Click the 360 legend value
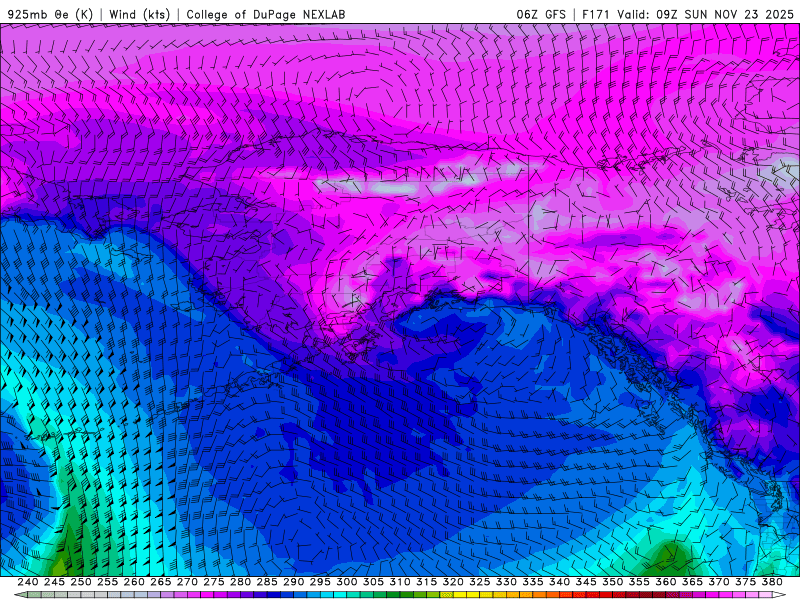Viewport: 800px width, 600px height. click(x=665, y=582)
